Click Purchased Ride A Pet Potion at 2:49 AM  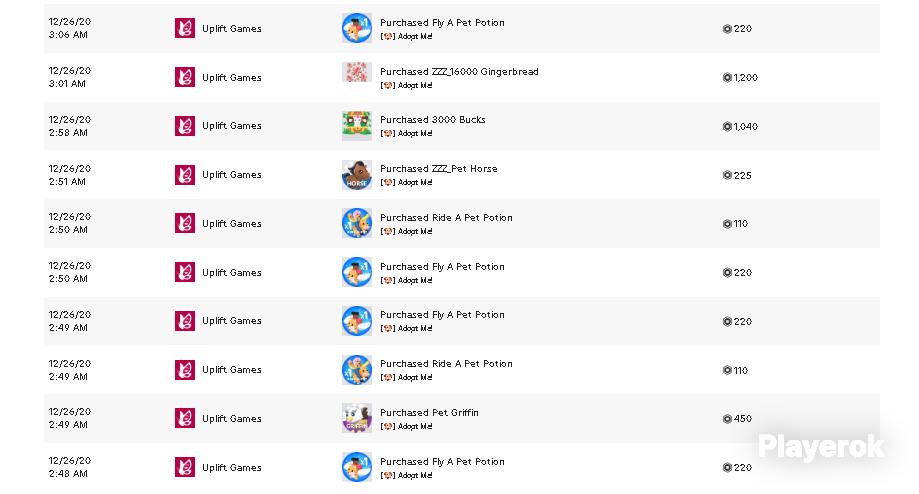tap(446, 364)
